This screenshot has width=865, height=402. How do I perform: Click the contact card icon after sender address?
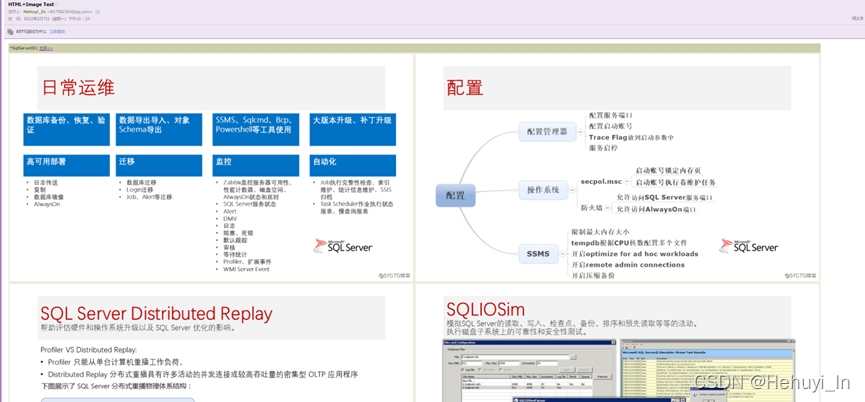click(x=98, y=11)
